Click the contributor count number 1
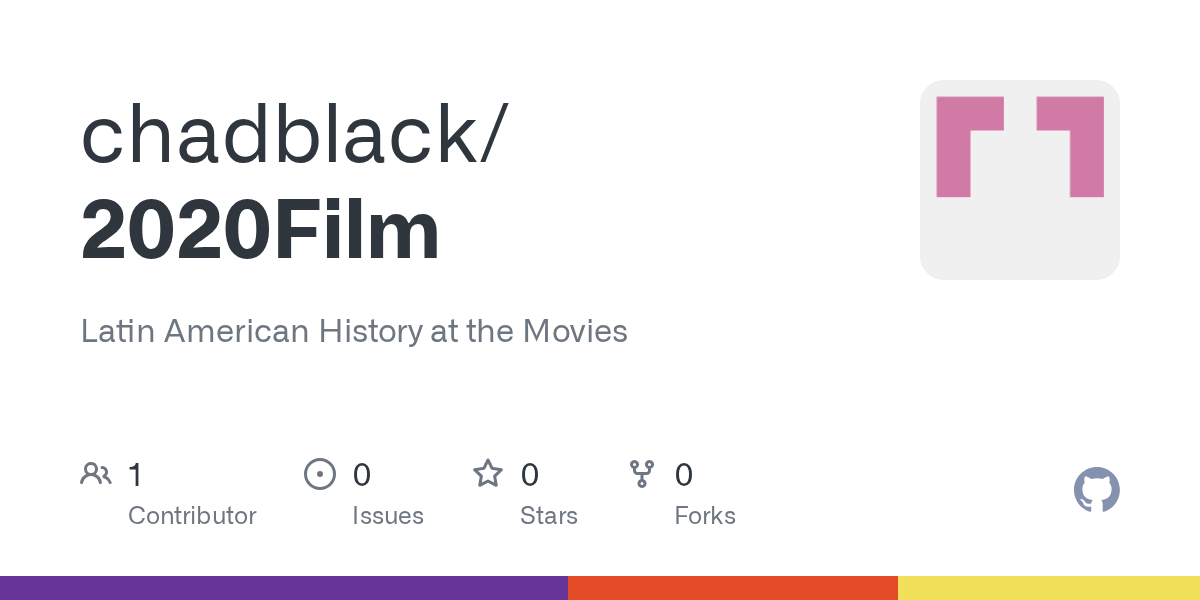The width and height of the screenshot is (1200, 600). coord(136,475)
